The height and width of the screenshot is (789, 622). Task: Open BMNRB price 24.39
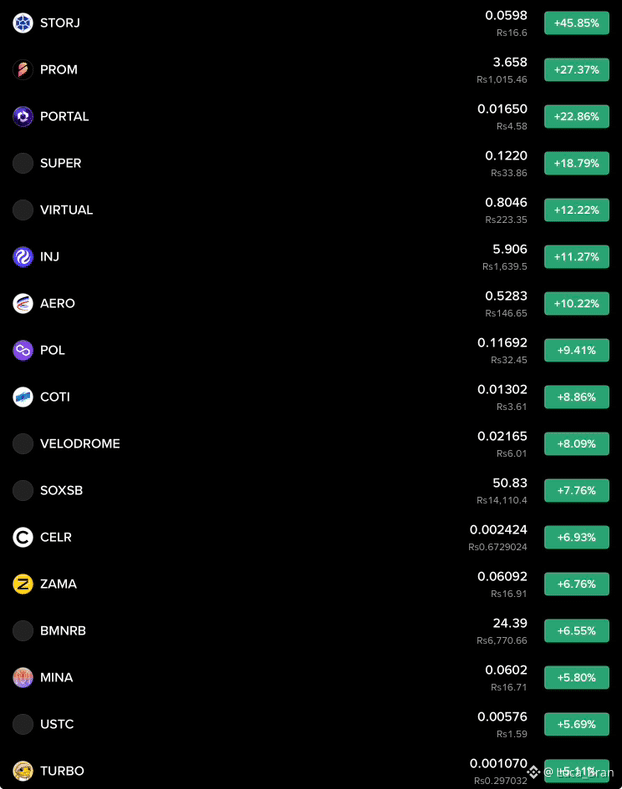510,623
